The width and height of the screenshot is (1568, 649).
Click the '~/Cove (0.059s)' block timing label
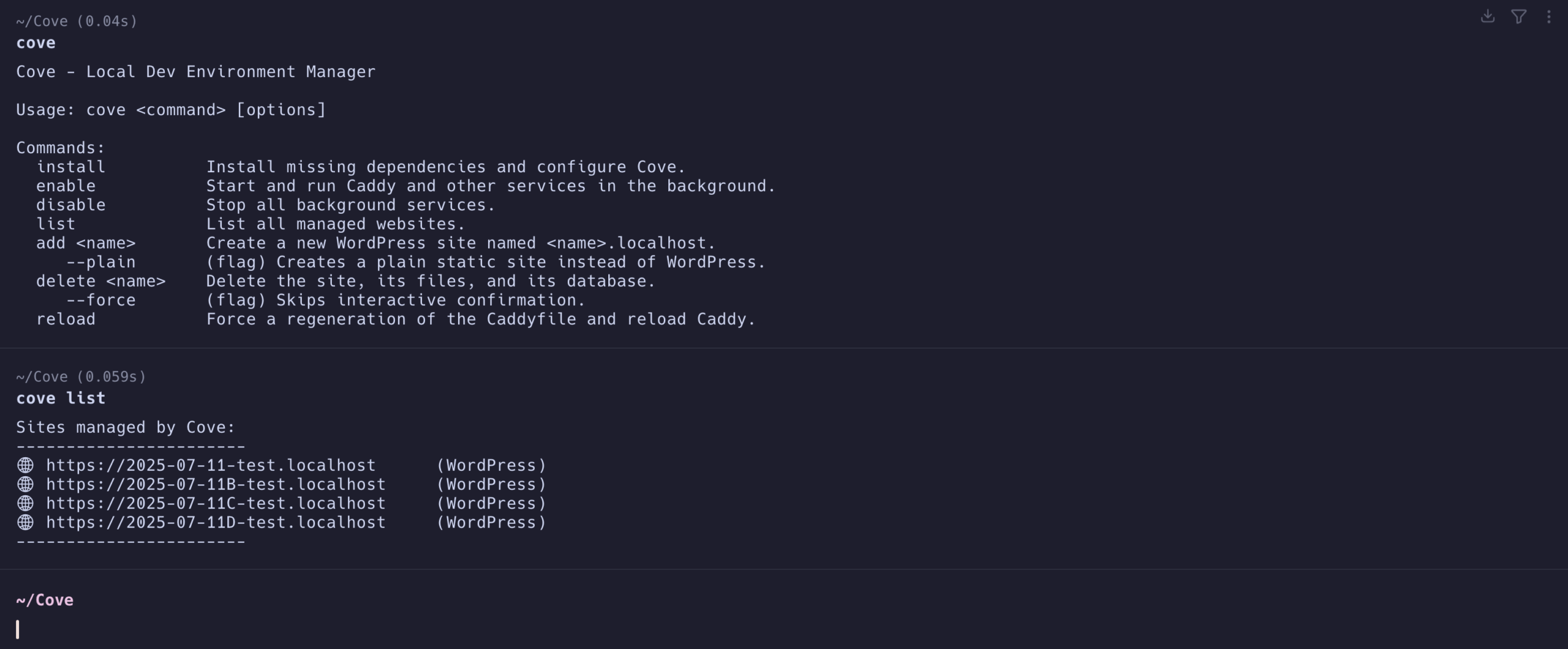pos(81,377)
